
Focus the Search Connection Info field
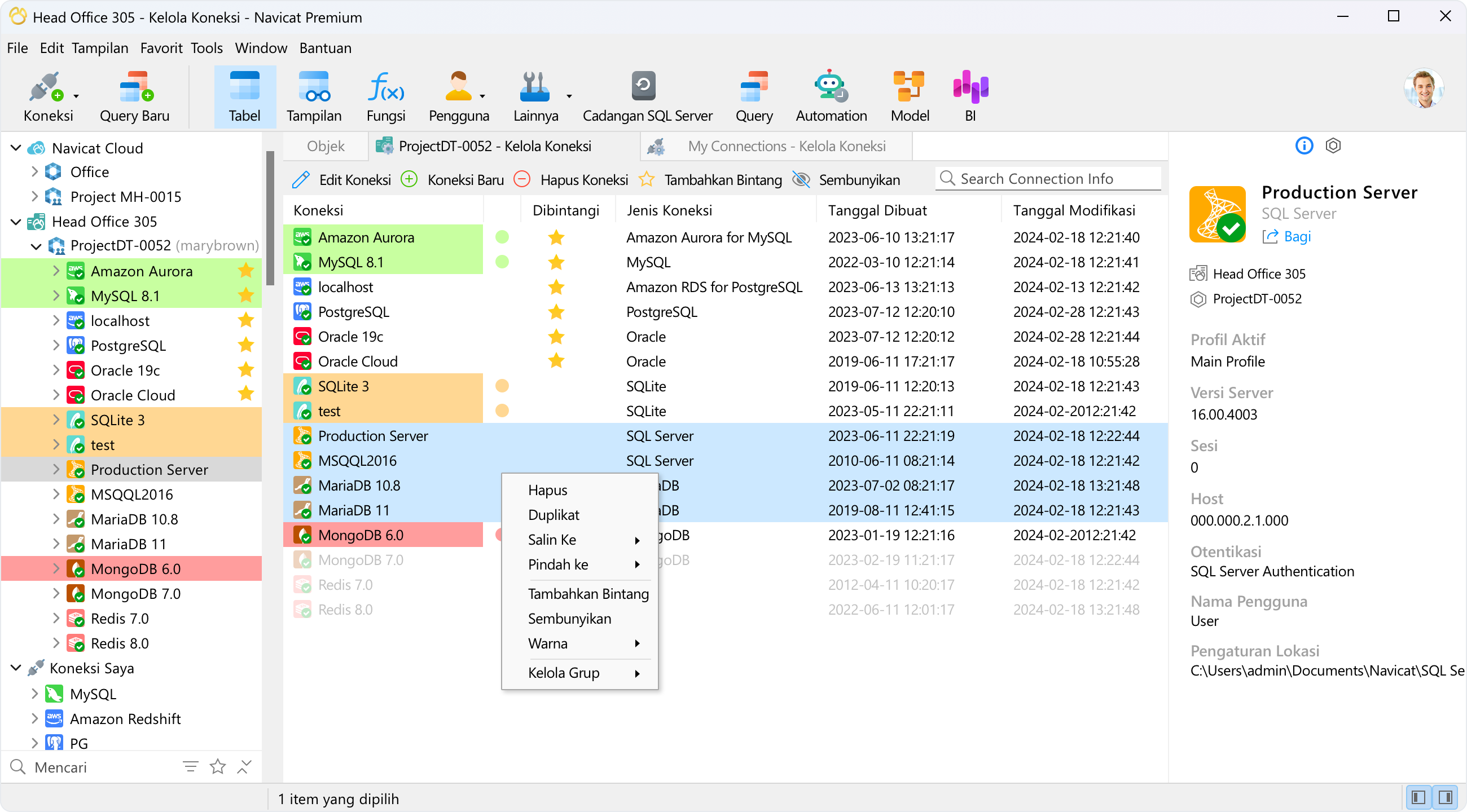click(1048, 179)
